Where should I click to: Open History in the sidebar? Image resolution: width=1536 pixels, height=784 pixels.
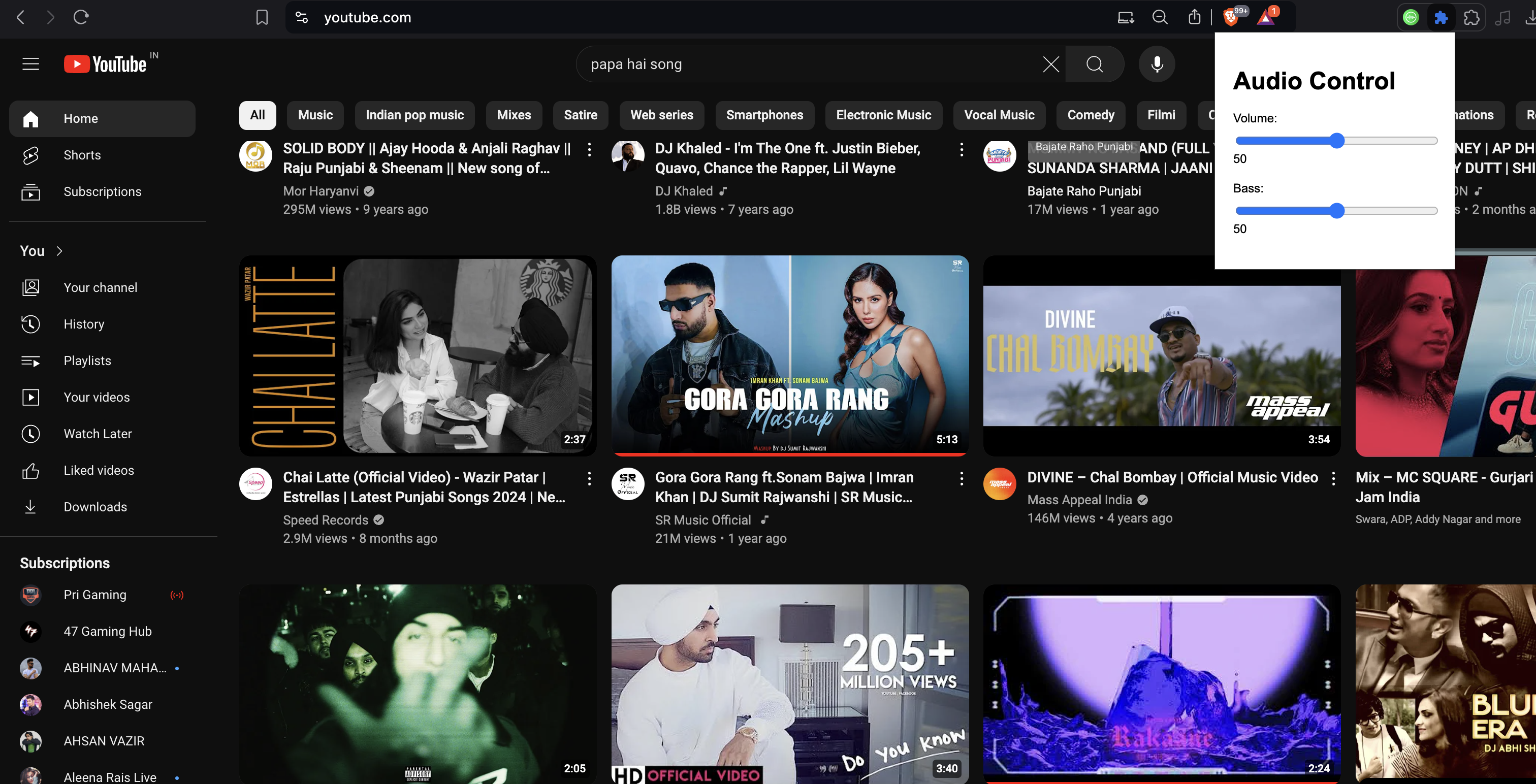(102, 324)
